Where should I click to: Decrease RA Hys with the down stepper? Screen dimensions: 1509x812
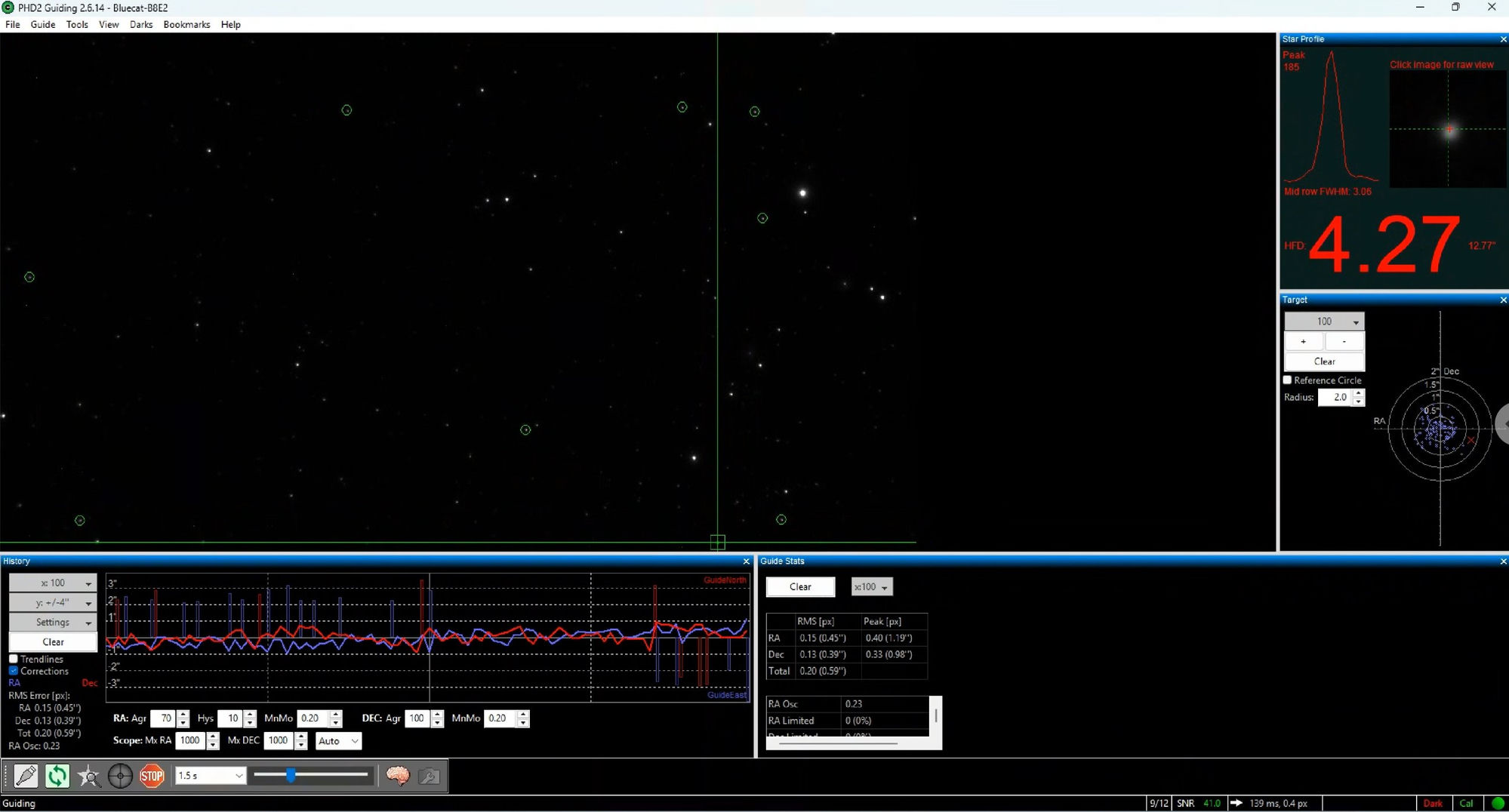click(x=250, y=723)
